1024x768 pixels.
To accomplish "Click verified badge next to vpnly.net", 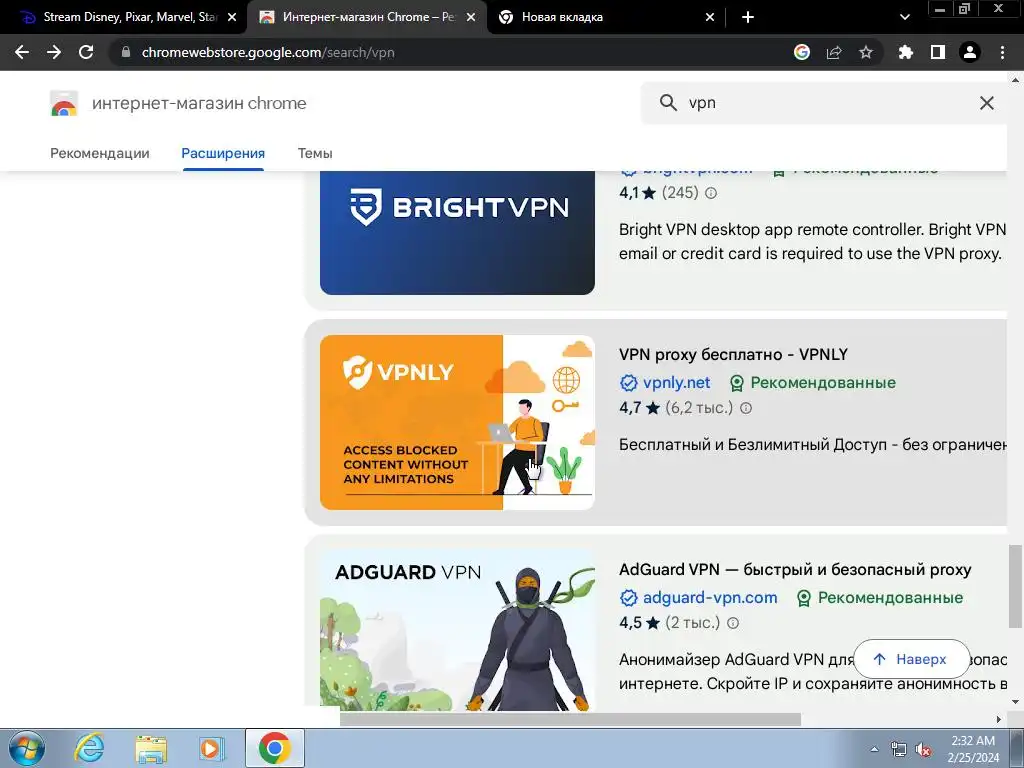I will pos(628,383).
